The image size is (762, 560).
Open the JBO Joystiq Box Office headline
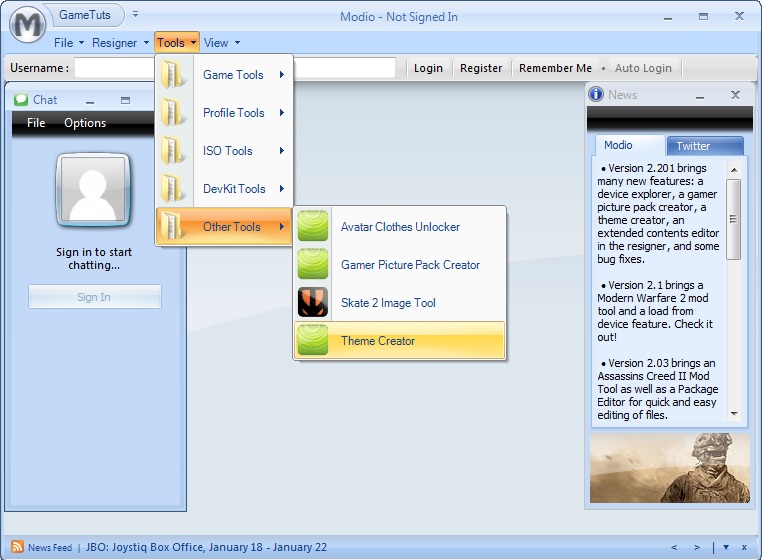coord(206,547)
